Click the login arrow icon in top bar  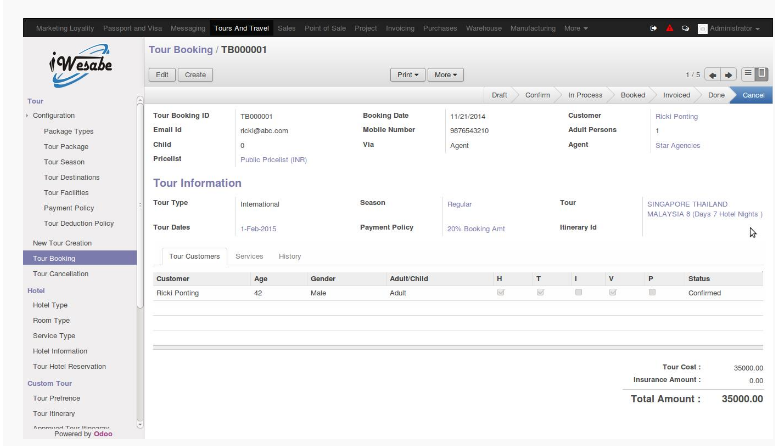[654, 29]
